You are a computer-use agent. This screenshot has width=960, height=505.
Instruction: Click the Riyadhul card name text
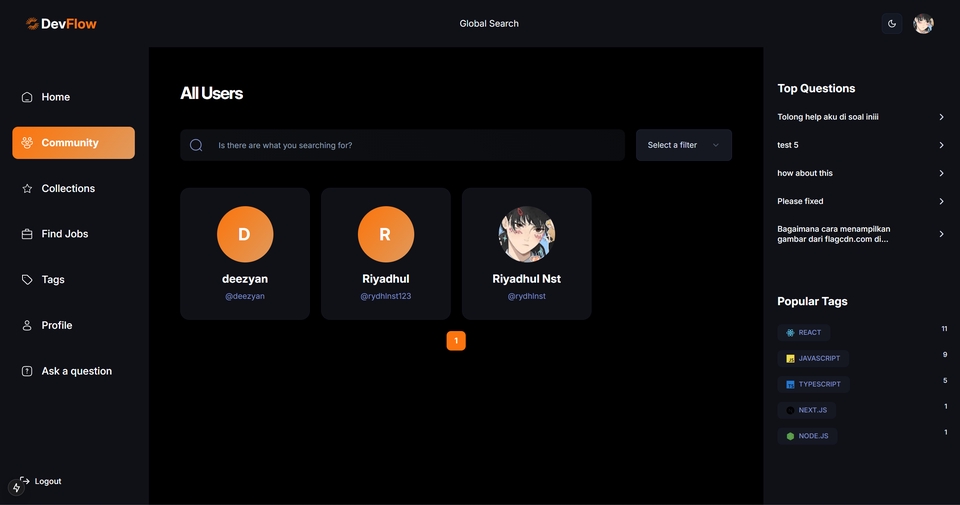[x=386, y=279]
